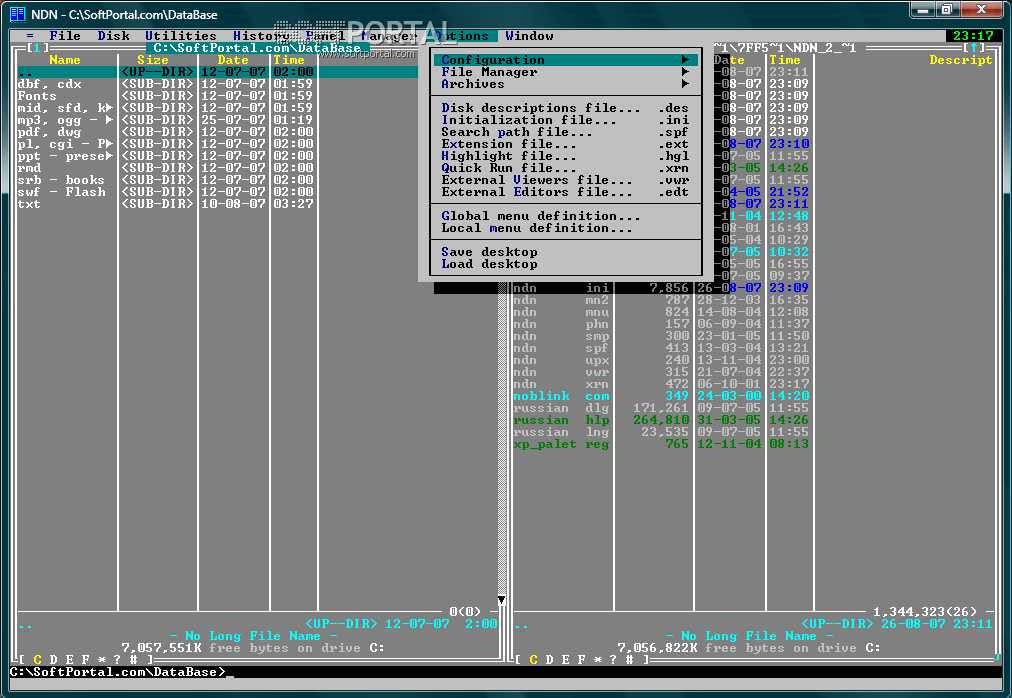
Task: Expand the Archives submenu
Action: click(x=565, y=84)
